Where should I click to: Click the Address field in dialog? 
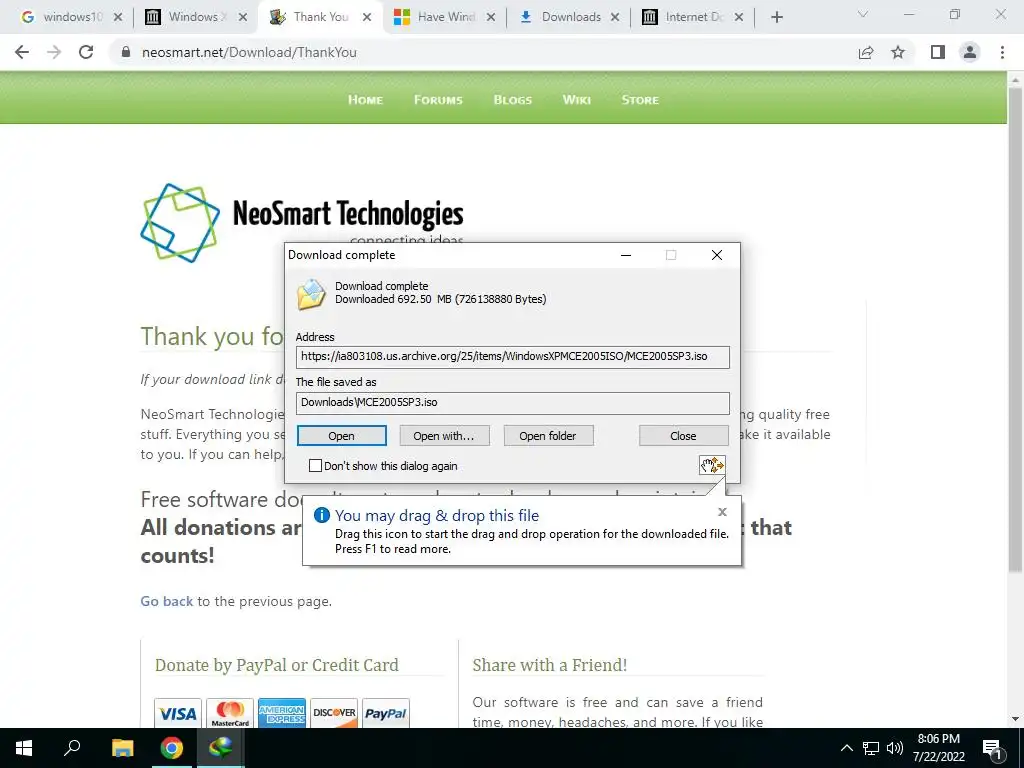pyautogui.click(x=513, y=357)
